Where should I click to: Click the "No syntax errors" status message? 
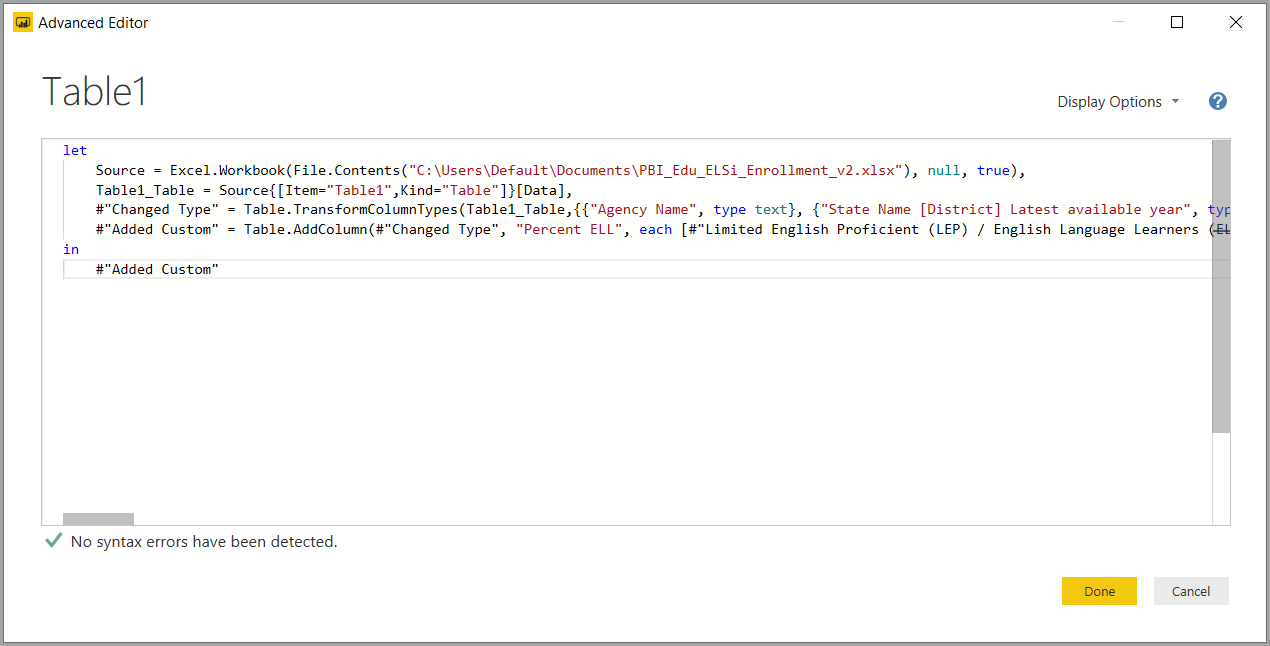[x=204, y=542]
